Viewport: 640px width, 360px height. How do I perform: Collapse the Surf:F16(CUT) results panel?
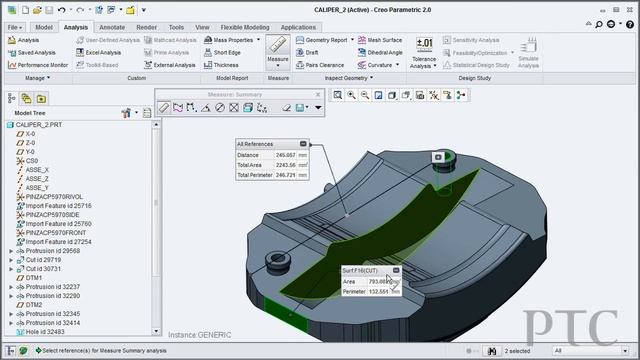[396, 270]
